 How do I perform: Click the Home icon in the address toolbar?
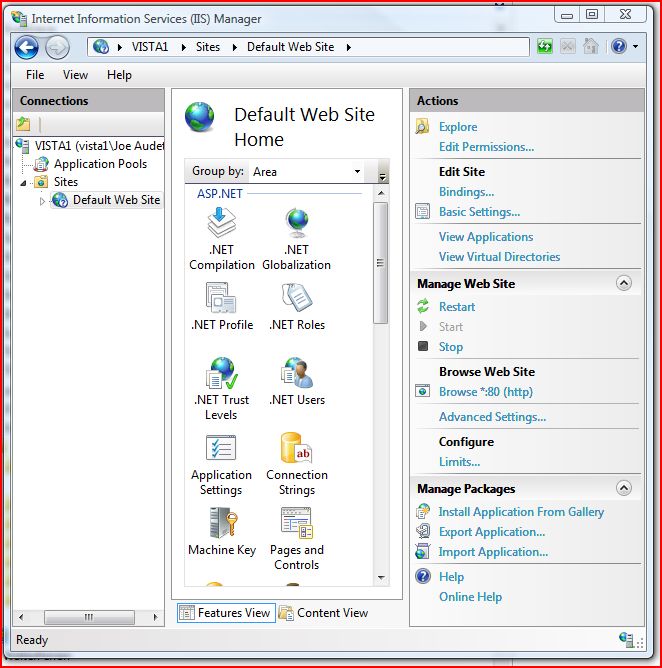[590, 46]
